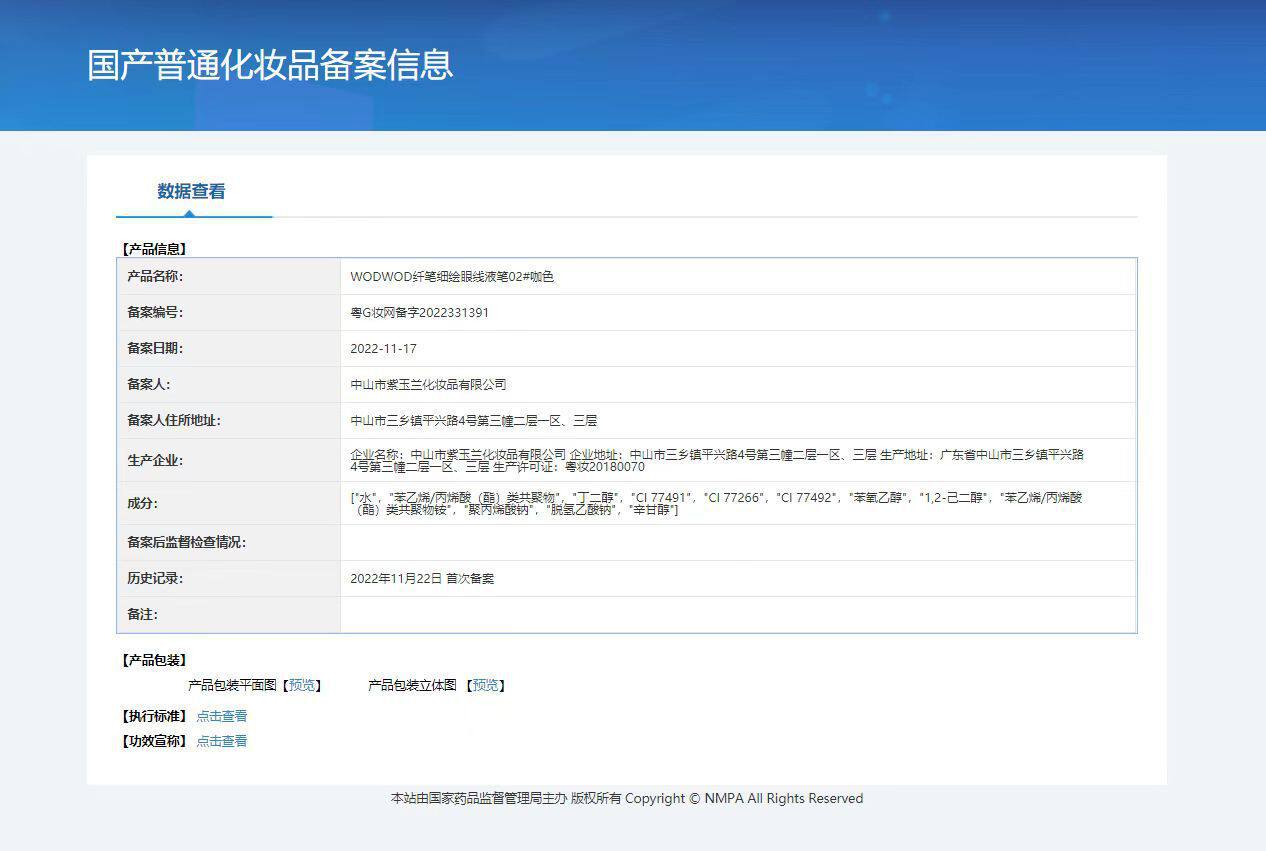
Task: Click 点击查看 next to 执行标准
Action: coord(222,715)
